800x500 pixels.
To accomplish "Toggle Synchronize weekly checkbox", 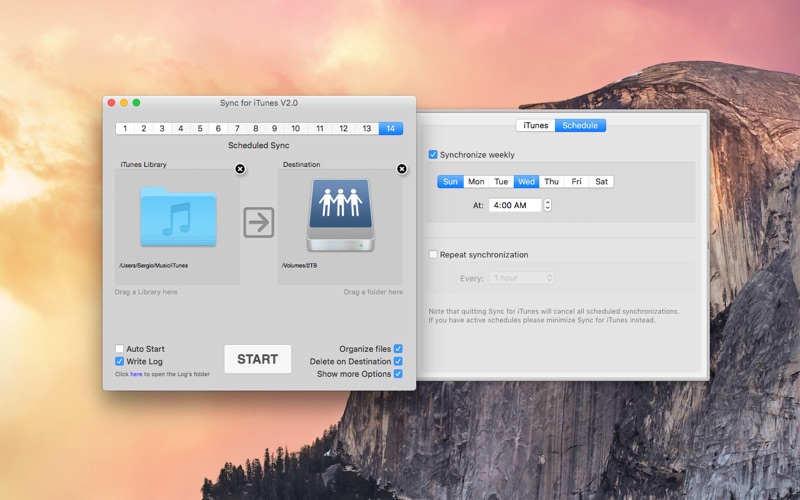I will click(433, 155).
